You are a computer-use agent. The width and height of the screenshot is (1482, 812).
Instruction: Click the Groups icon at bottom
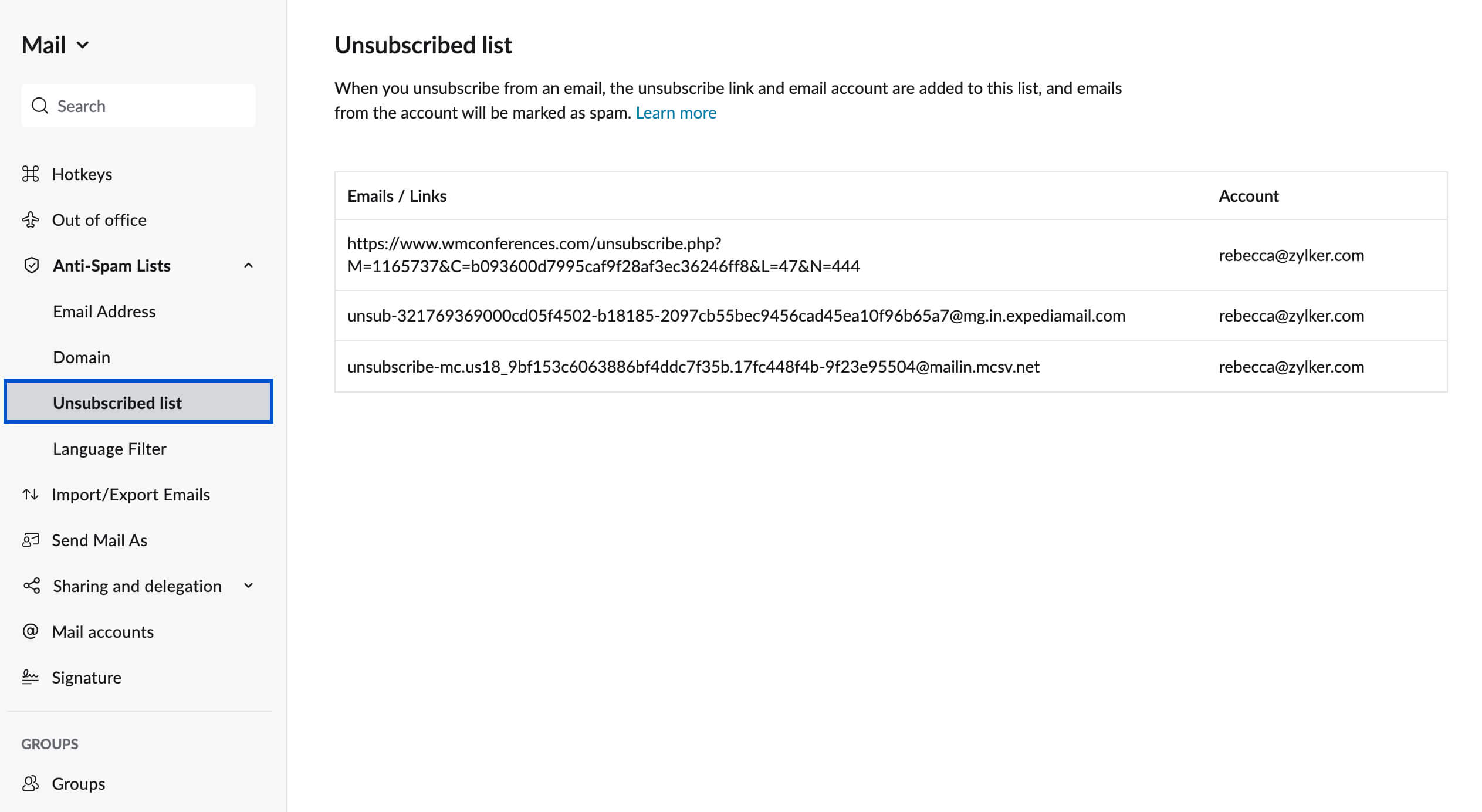31,782
